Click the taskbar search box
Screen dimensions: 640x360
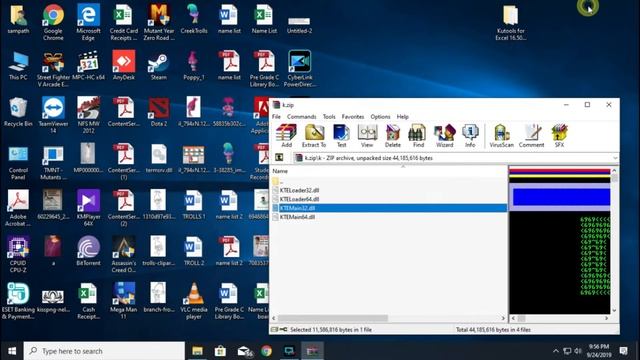(104, 351)
